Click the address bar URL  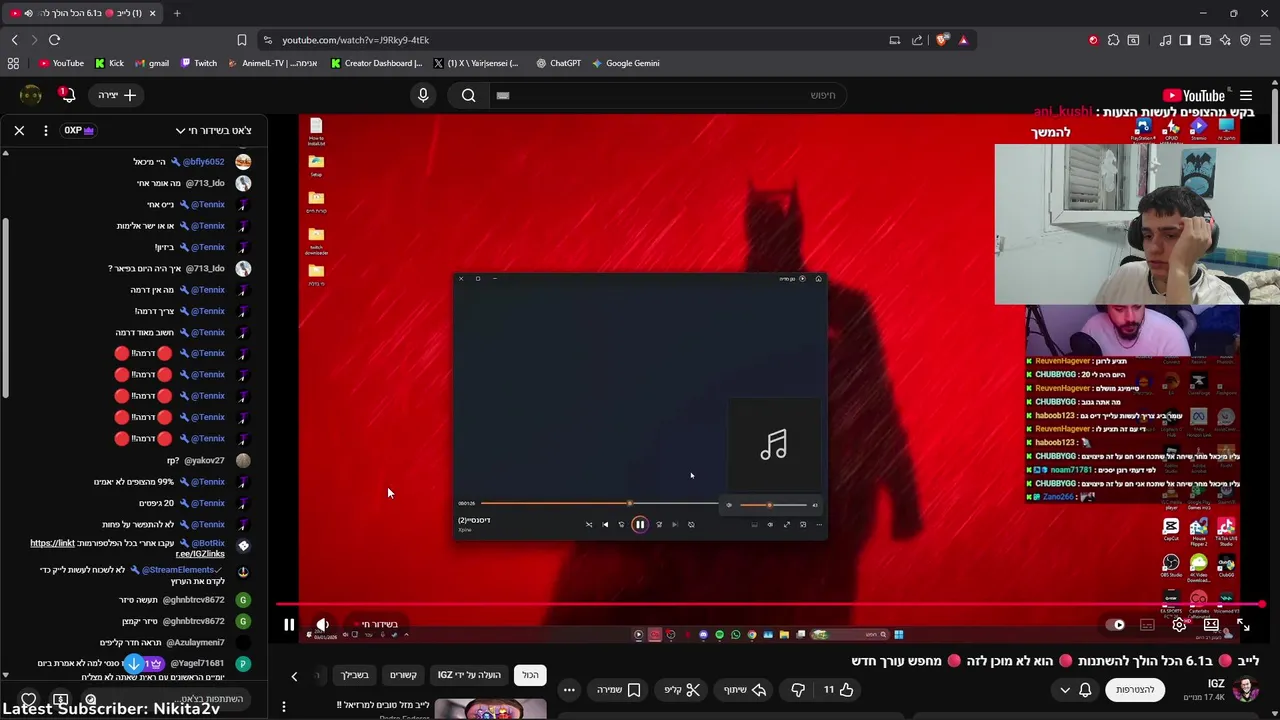[355, 40]
